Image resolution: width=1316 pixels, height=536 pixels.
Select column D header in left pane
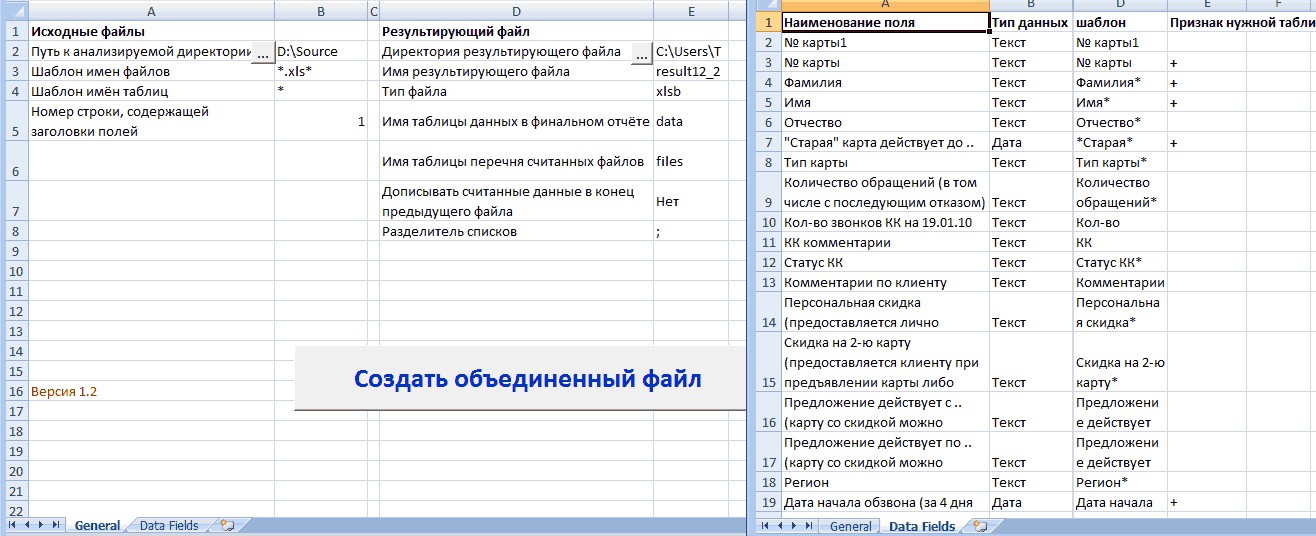tap(516, 11)
